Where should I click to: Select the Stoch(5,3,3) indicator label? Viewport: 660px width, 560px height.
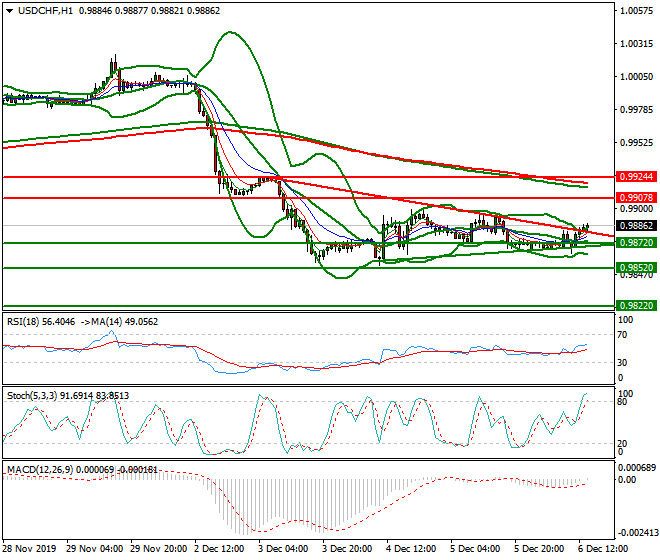[68, 396]
